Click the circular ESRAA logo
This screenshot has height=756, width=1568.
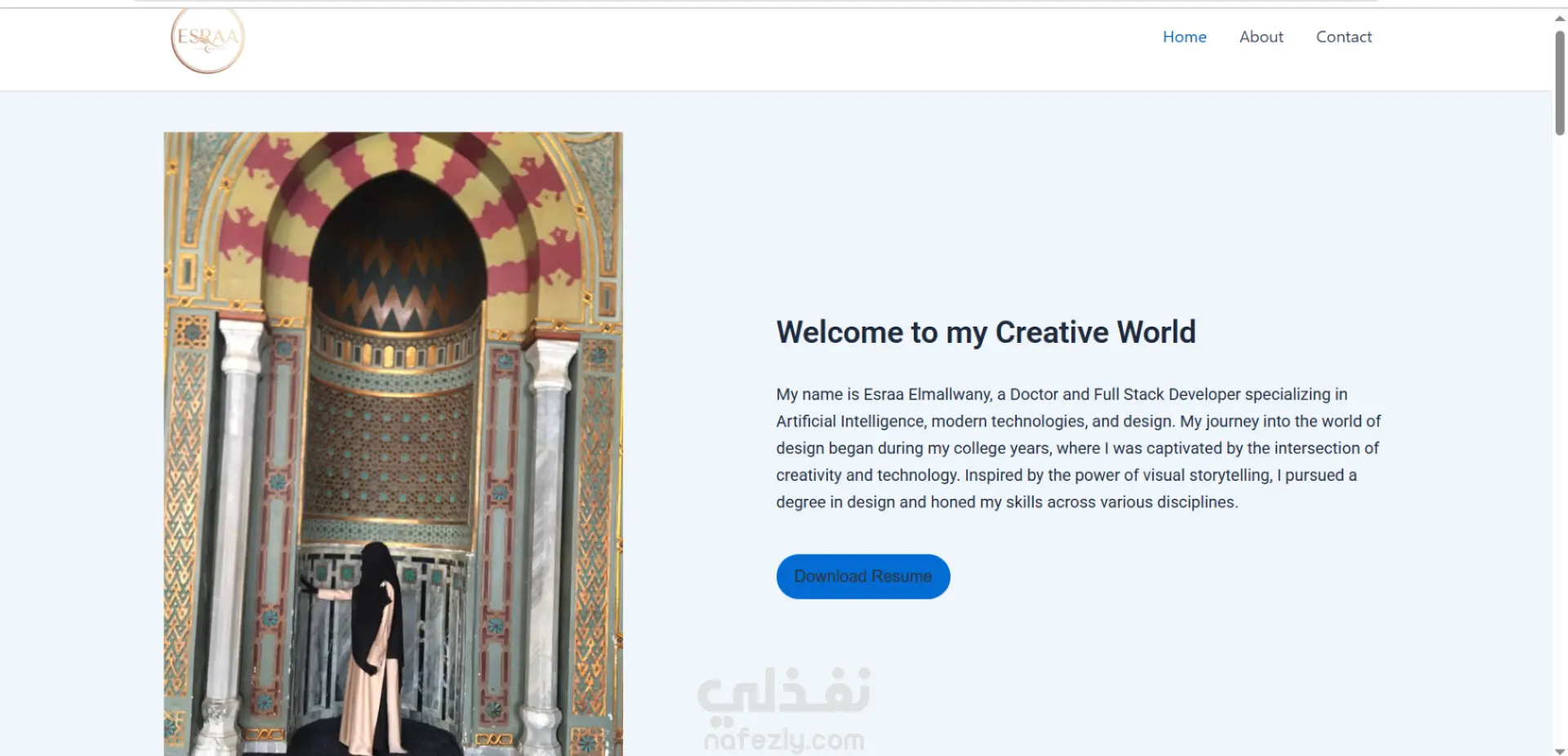[x=207, y=39]
